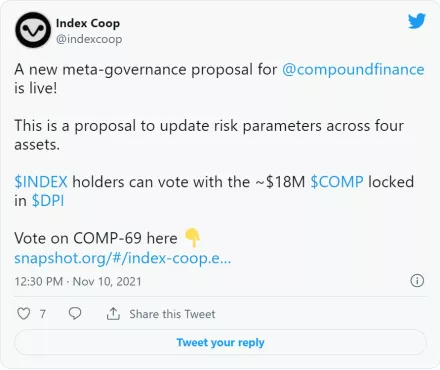Like the tweet with the heart icon
440x370 pixels.
24,314
